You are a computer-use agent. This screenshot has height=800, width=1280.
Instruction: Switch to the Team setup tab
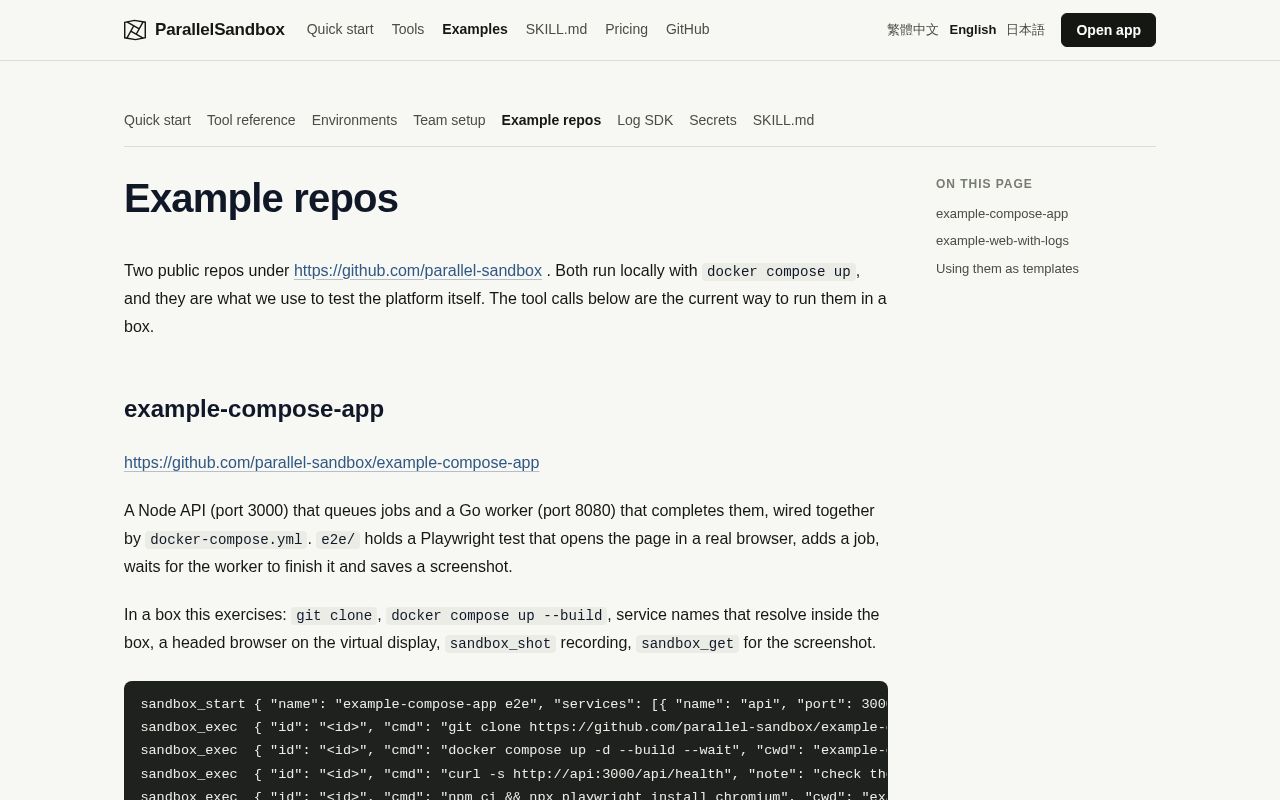click(x=449, y=120)
